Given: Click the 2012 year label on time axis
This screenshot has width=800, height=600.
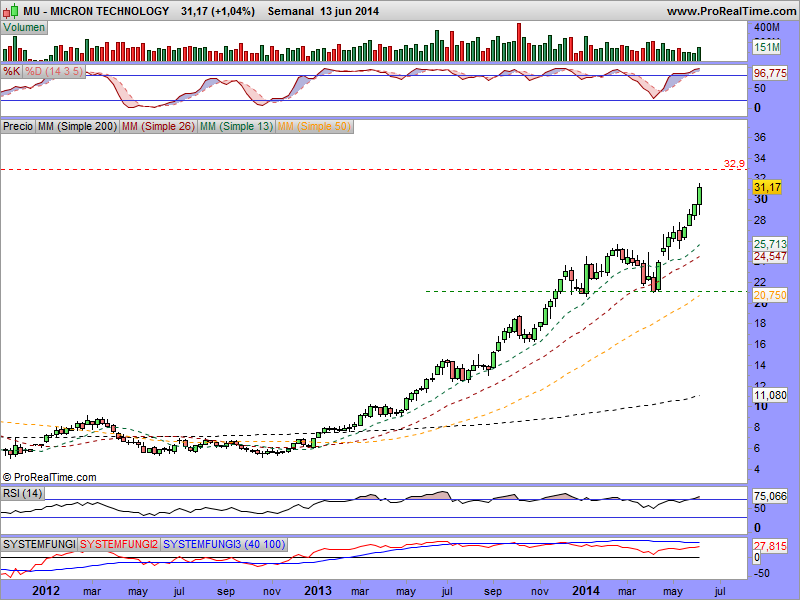Looking at the screenshot, I should pyautogui.click(x=46, y=591).
